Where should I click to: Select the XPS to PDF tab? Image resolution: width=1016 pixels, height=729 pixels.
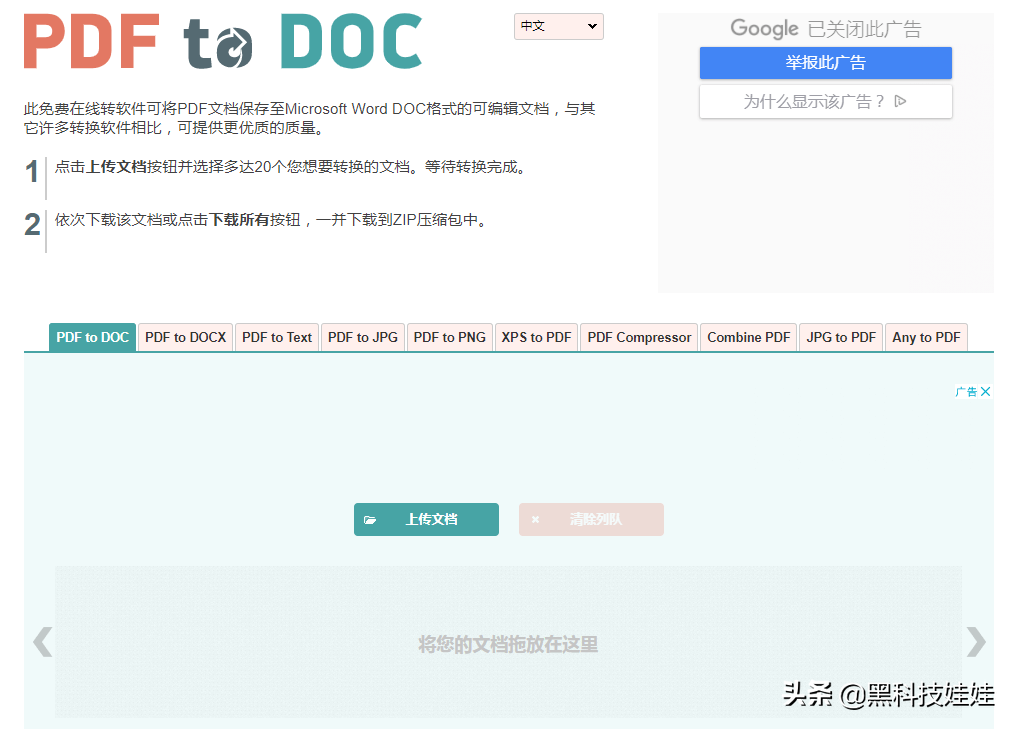coord(537,338)
